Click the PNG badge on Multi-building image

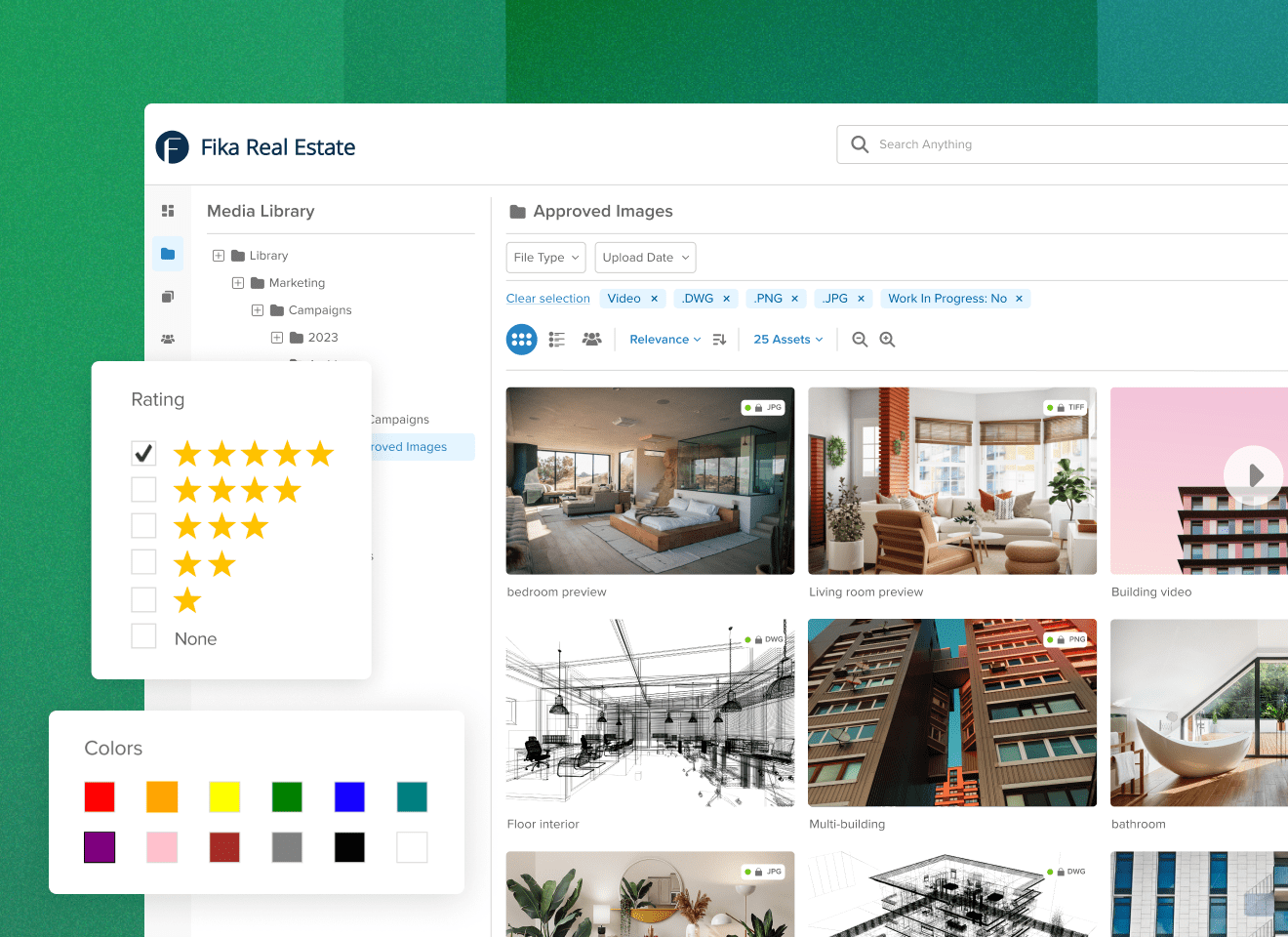(x=1067, y=639)
